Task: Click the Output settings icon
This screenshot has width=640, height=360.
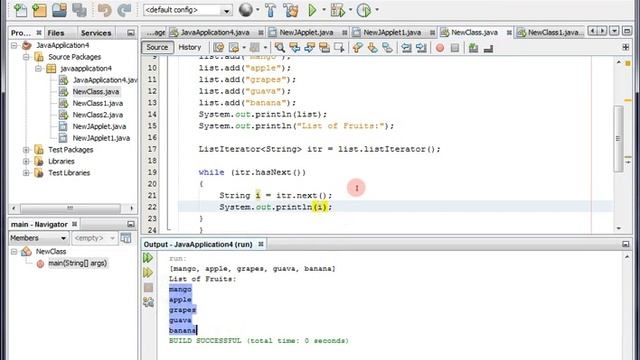Action: coord(148,302)
